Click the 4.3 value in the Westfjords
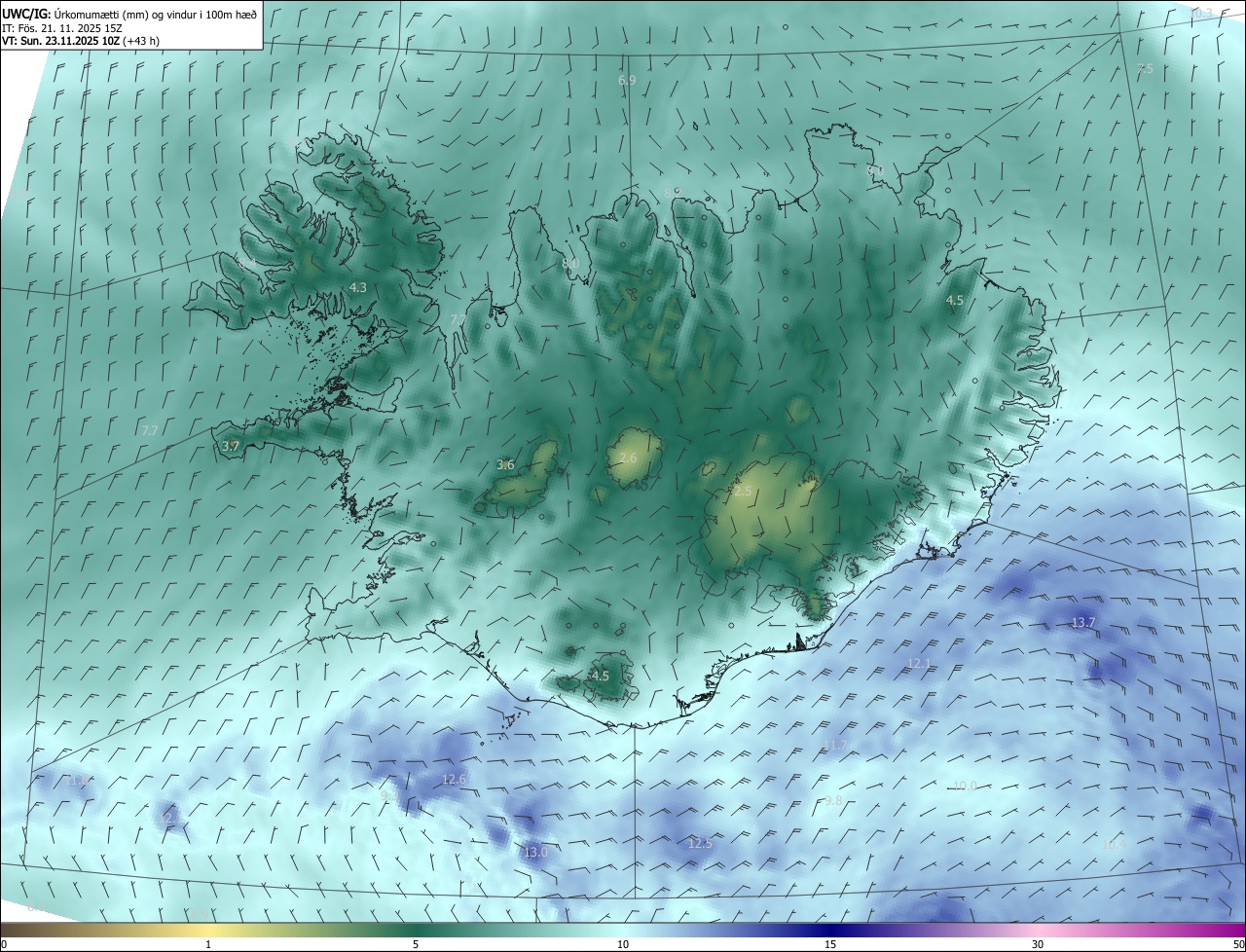 pyautogui.click(x=358, y=288)
